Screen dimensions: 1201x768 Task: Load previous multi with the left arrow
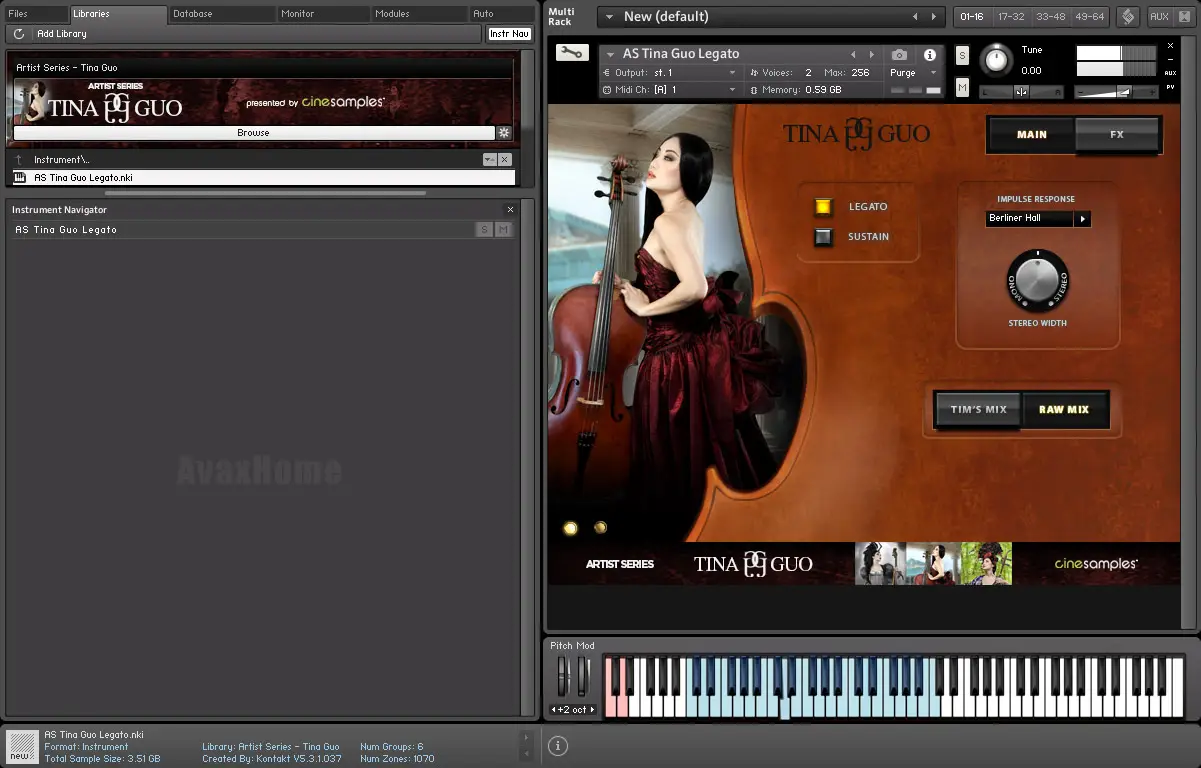coord(914,17)
